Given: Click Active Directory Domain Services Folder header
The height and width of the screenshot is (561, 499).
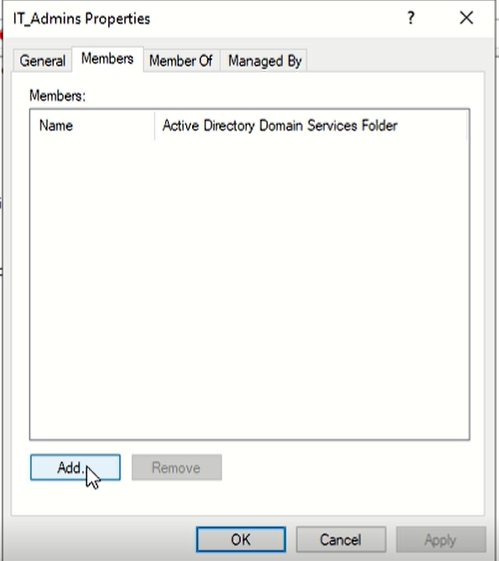Looking at the screenshot, I should point(311,126).
